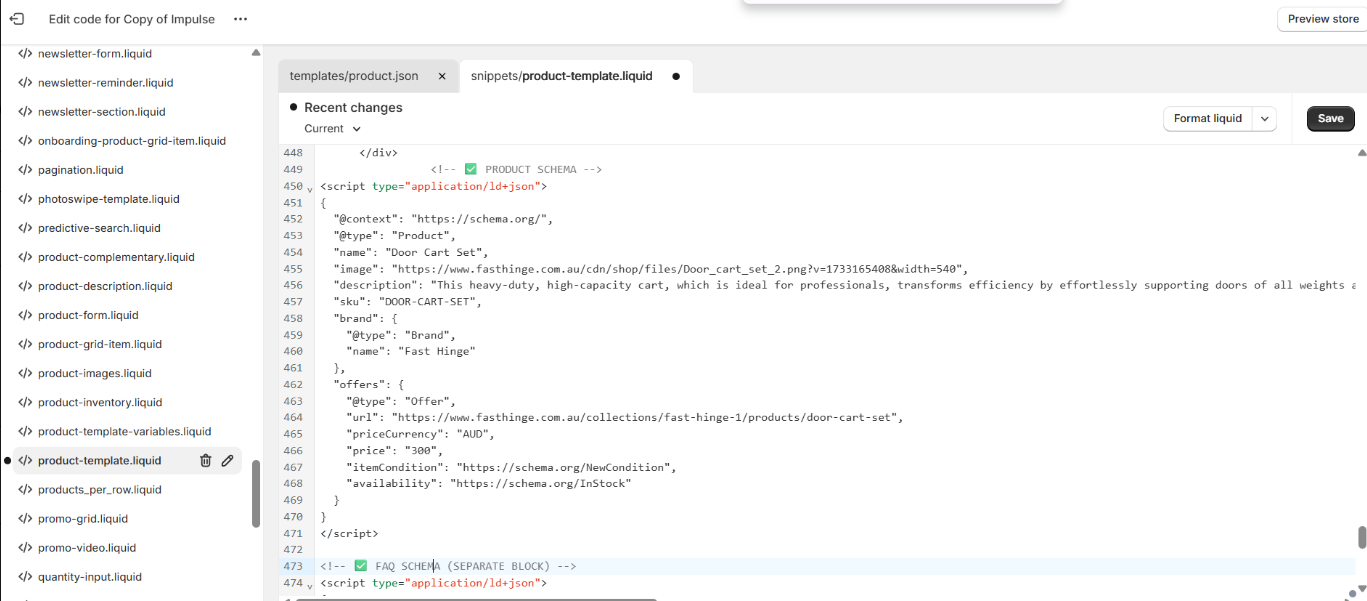Image resolution: width=1367 pixels, height=601 pixels.
Task: Click code icon beside newsletter-form.liquid
Action: coord(25,54)
